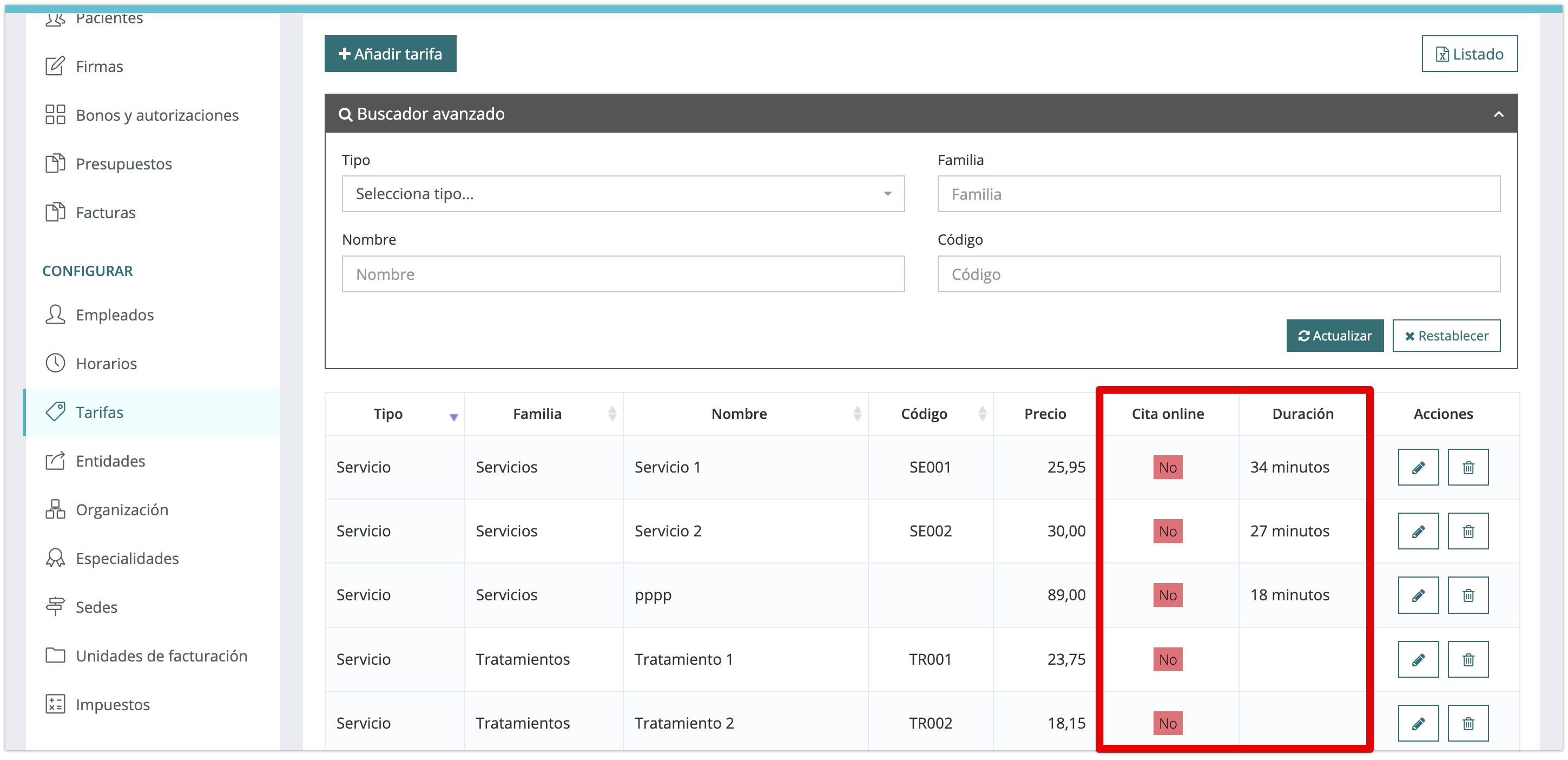
Task: Sort table by the Familia column
Action: (x=612, y=414)
